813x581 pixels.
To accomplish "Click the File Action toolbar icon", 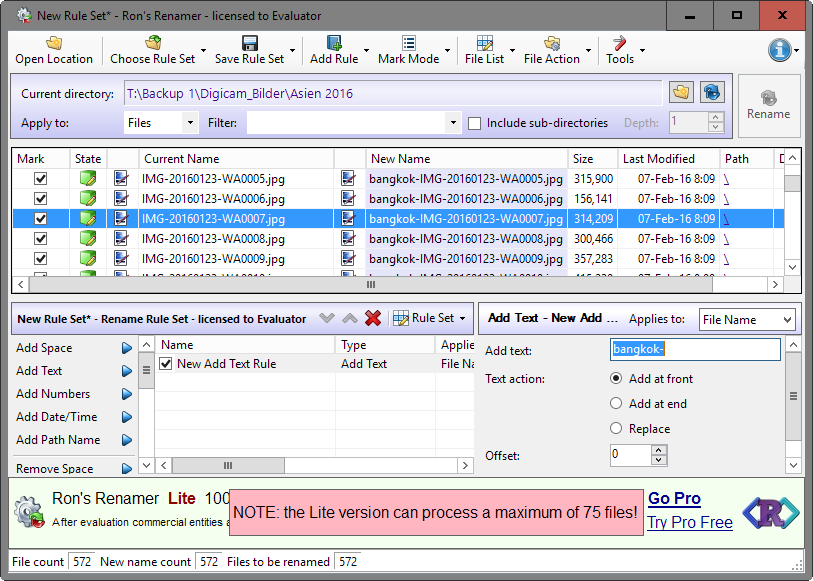I will click(x=552, y=42).
